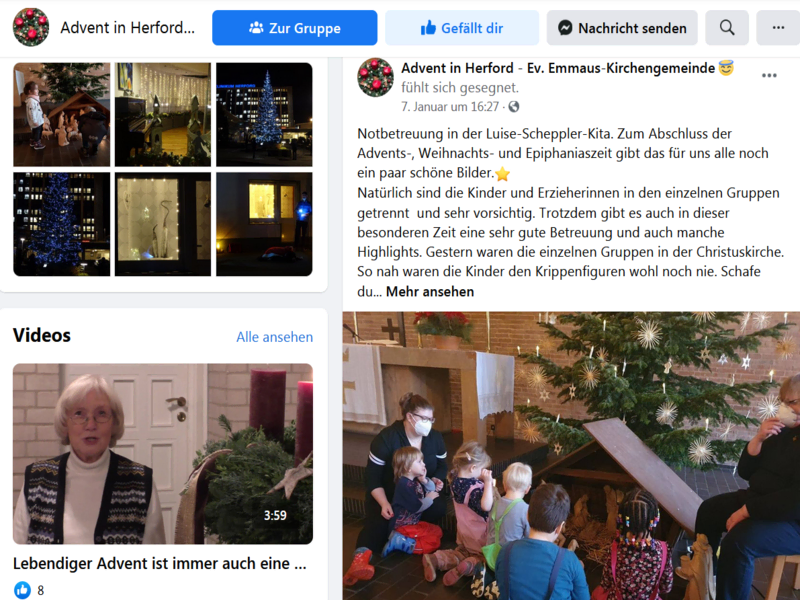
Task: Toggle the 'Gefällt dir' like button
Action: coord(462,28)
